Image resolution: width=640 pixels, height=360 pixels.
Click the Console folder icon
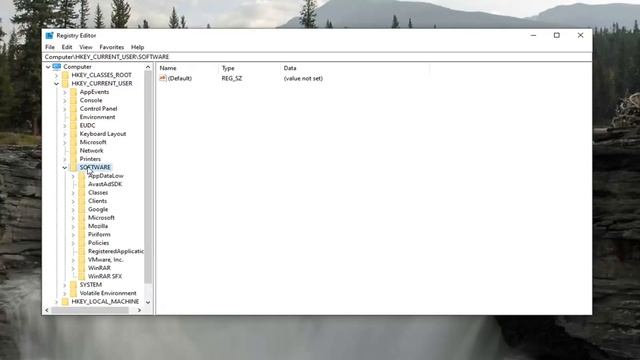click(x=73, y=100)
